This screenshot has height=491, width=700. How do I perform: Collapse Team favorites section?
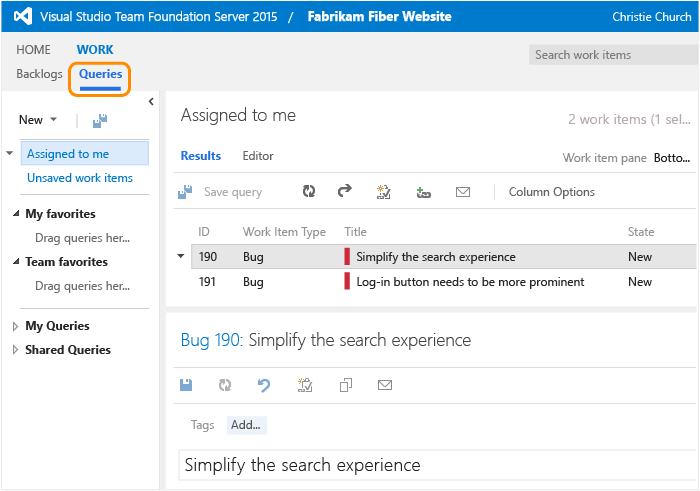pyautogui.click(x=16, y=261)
